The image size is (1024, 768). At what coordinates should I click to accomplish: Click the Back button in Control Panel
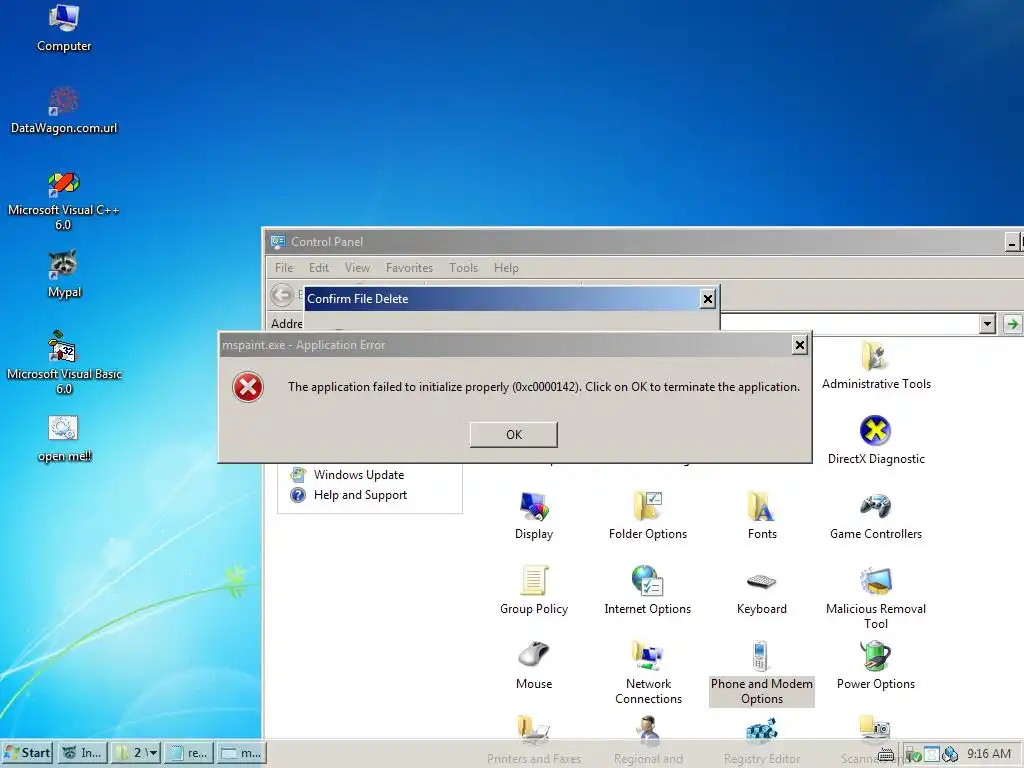coord(282,295)
